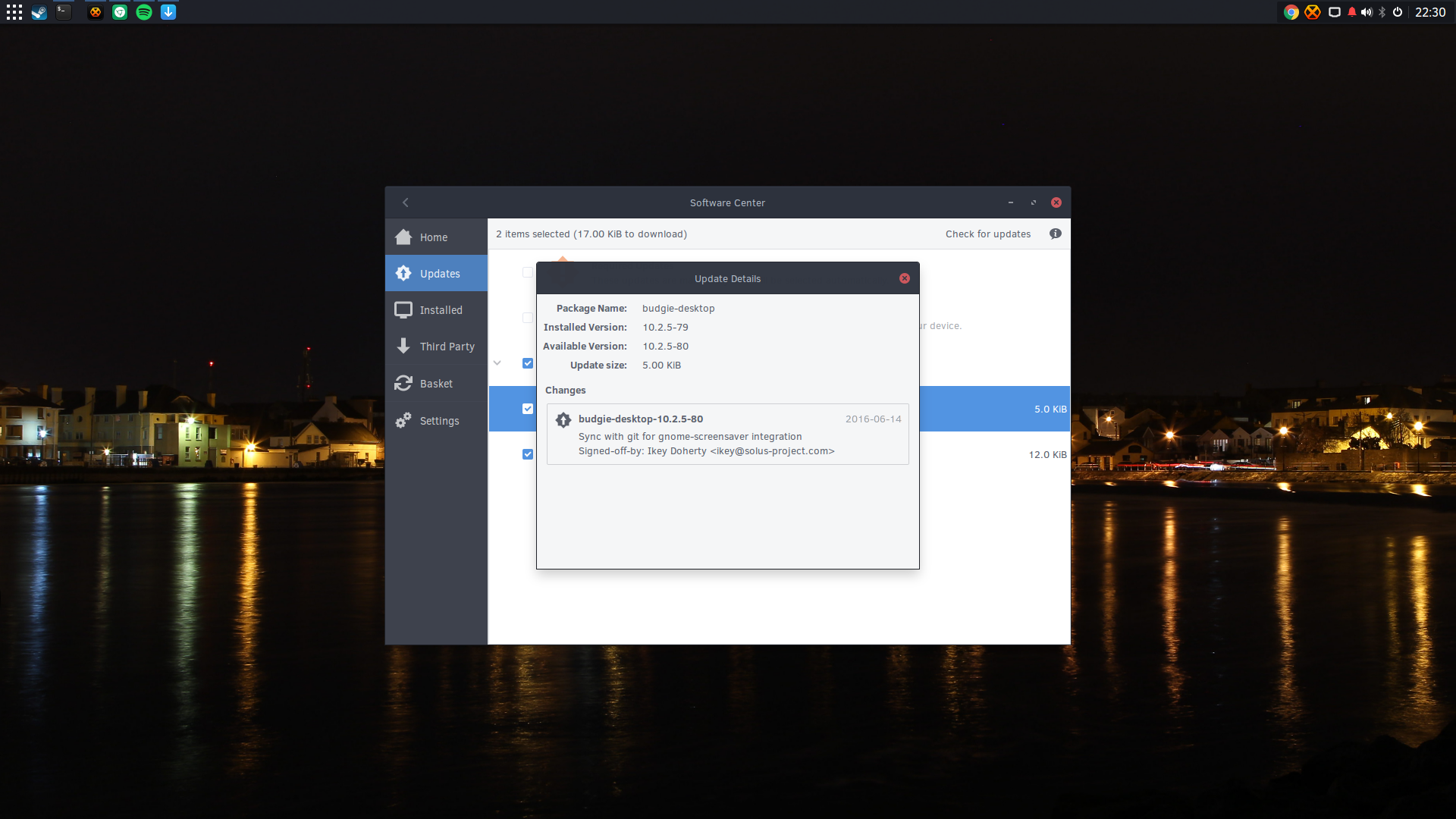Click the info icon beside Check for updates
Viewport: 1456px width, 819px height.
point(1056,234)
